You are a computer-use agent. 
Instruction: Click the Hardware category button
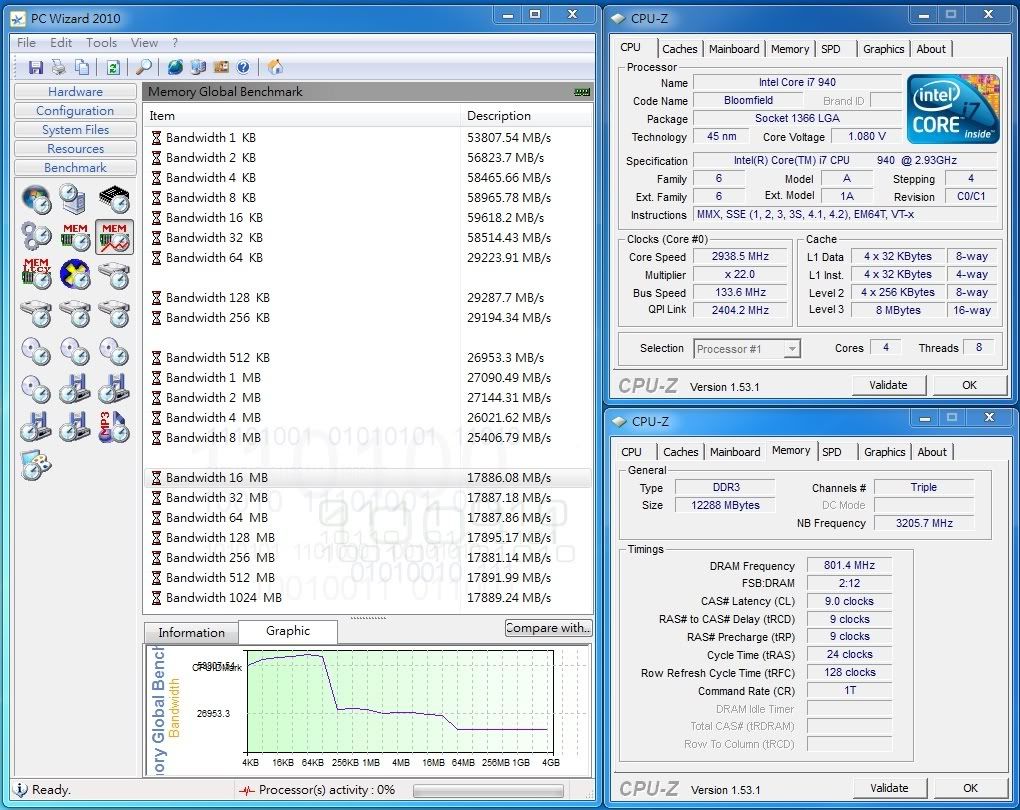point(75,91)
